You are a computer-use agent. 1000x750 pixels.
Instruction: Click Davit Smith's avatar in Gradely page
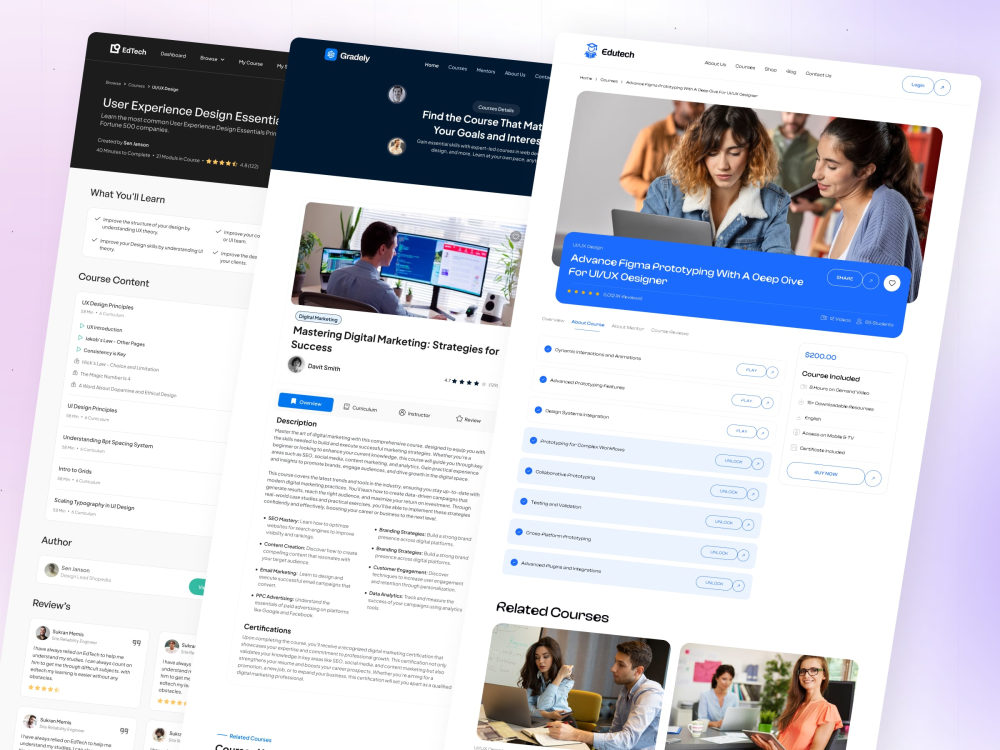(296, 364)
